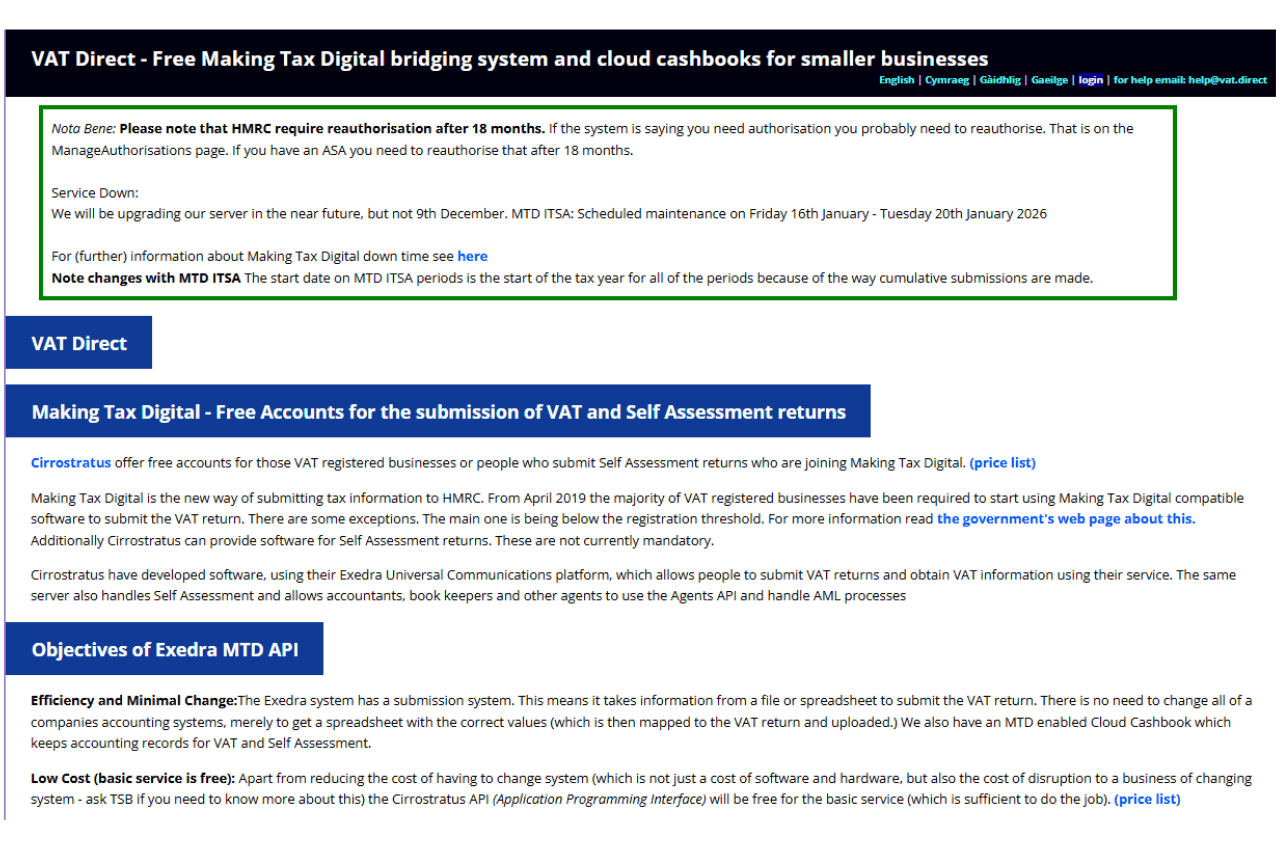Screen dimensions: 1280x850
Task: Select the Gàidhlig language option
Action: pos(1000,80)
